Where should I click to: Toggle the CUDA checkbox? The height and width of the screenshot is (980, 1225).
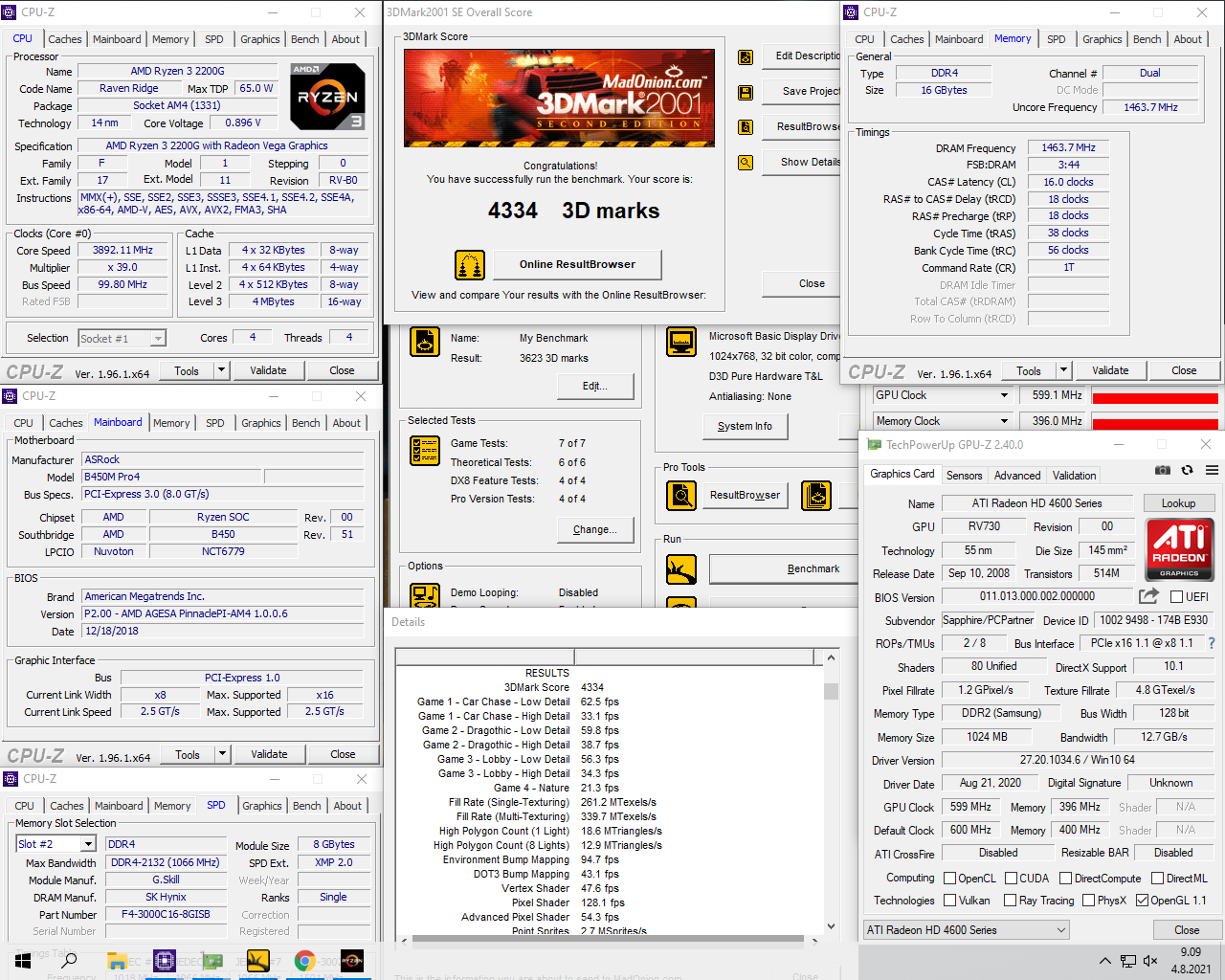coord(1012,878)
